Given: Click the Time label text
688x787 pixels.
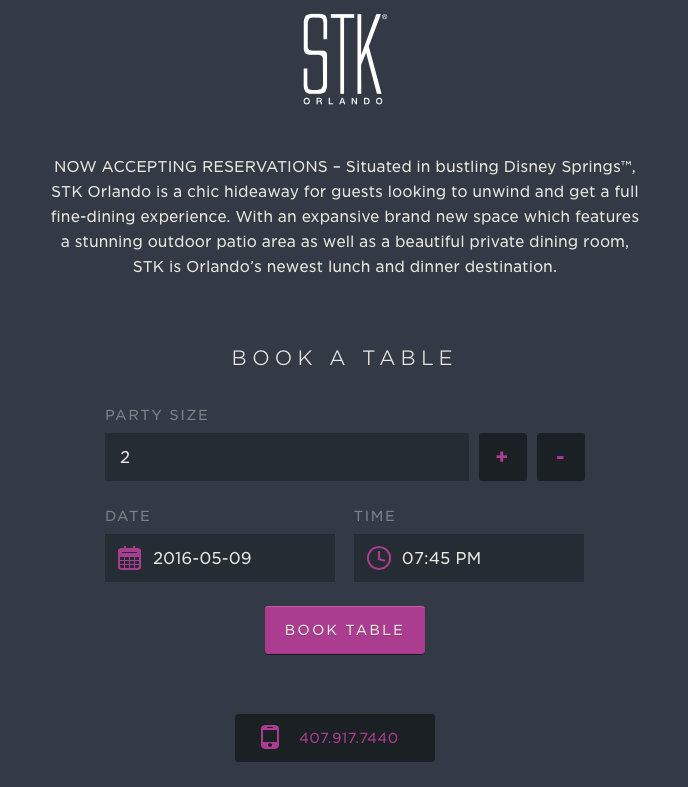Looking at the screenshot, I should [x=375, y=516].
